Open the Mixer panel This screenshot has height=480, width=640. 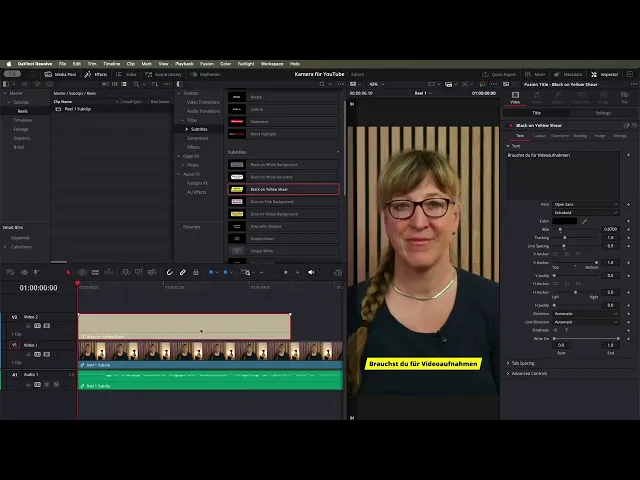535,74
